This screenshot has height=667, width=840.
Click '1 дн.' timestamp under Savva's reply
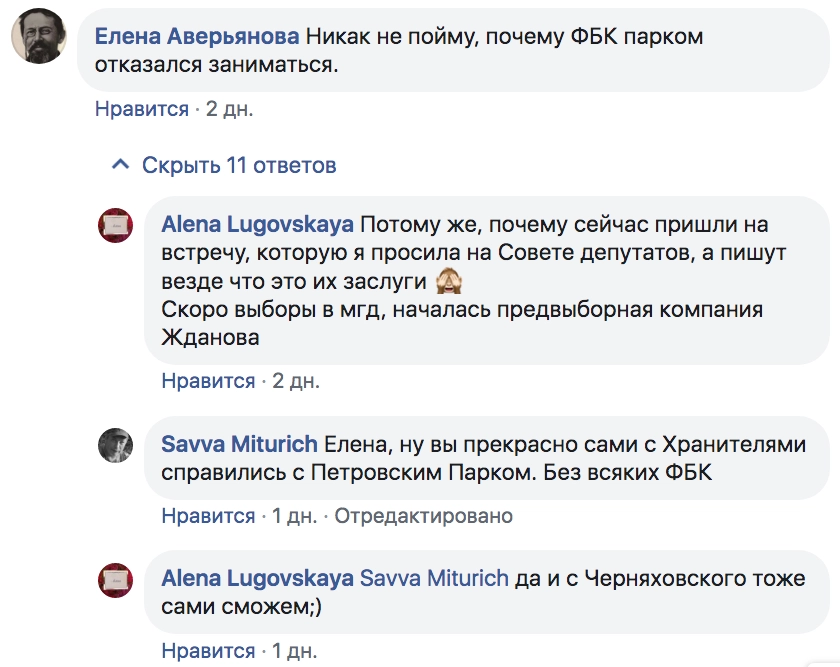[294, 516]
